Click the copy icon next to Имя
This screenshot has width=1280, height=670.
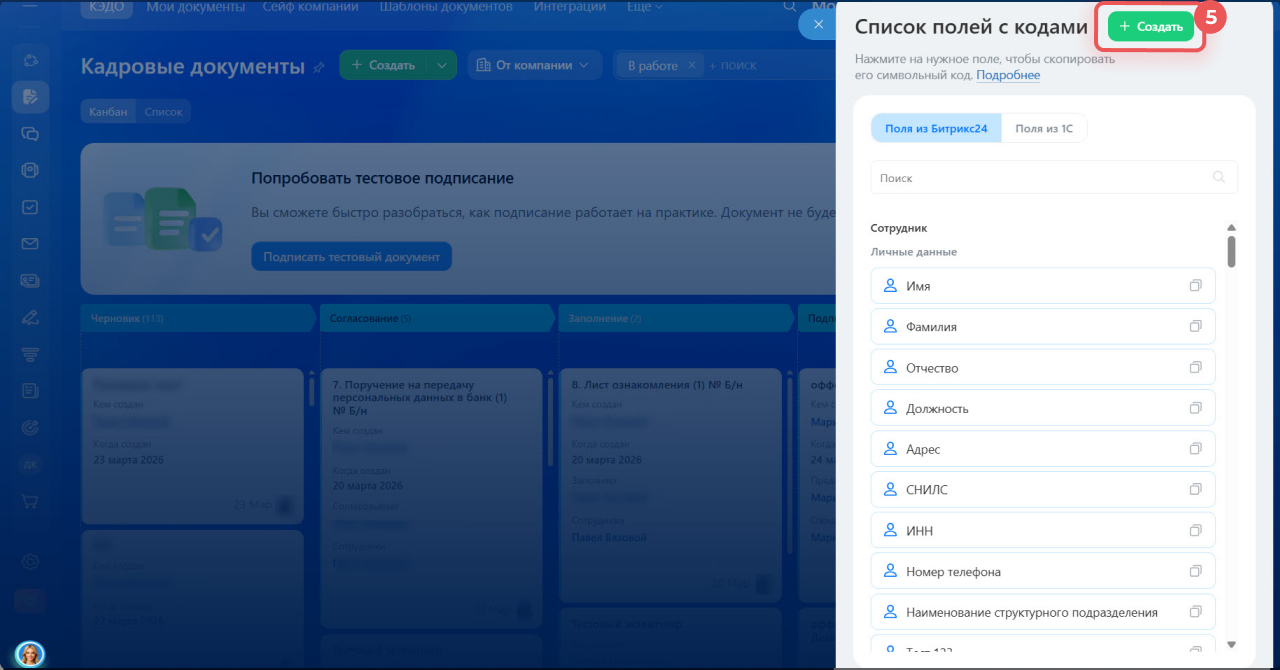[x=1195, y=286]
